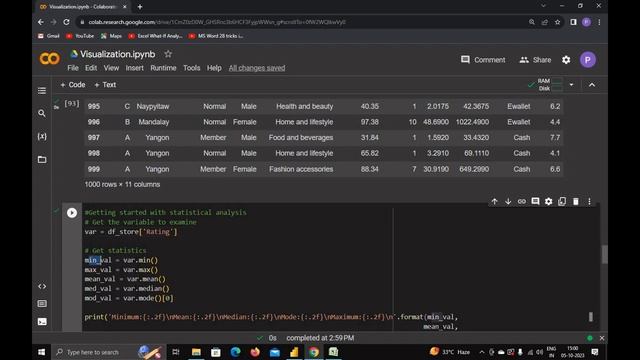Image resolution: width=640 pixels, height=360 pixels.
Task: Open the Help menu
Action: [x=214, y=68]
